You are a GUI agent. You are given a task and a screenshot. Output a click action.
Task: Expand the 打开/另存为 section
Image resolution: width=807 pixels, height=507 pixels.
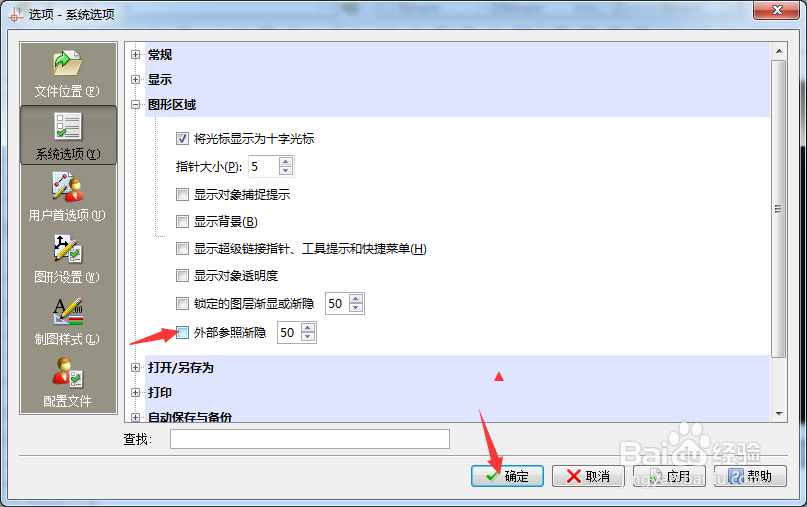[x=135, y=368]
